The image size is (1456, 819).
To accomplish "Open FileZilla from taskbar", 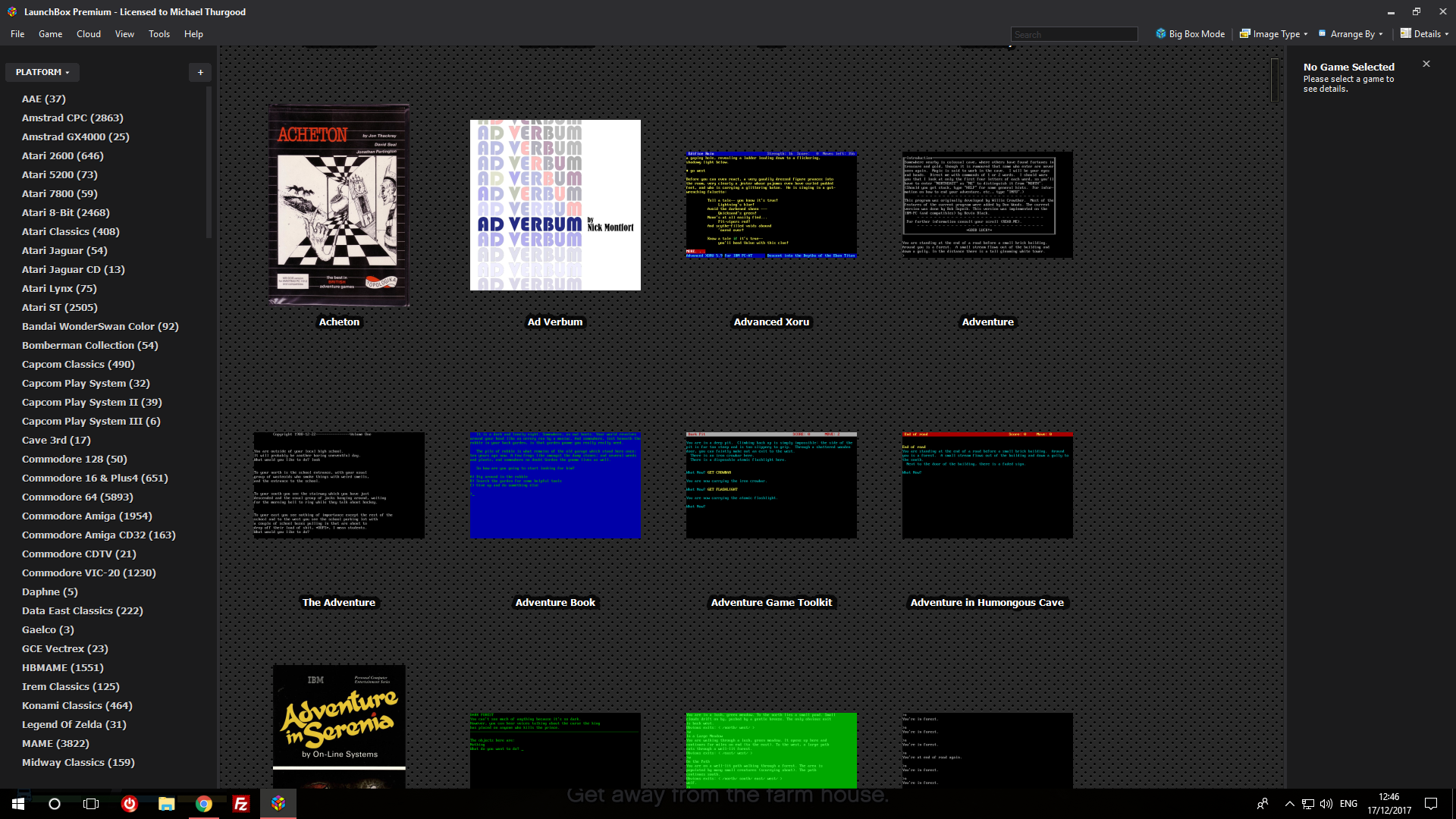I will [x=240, y=804].
